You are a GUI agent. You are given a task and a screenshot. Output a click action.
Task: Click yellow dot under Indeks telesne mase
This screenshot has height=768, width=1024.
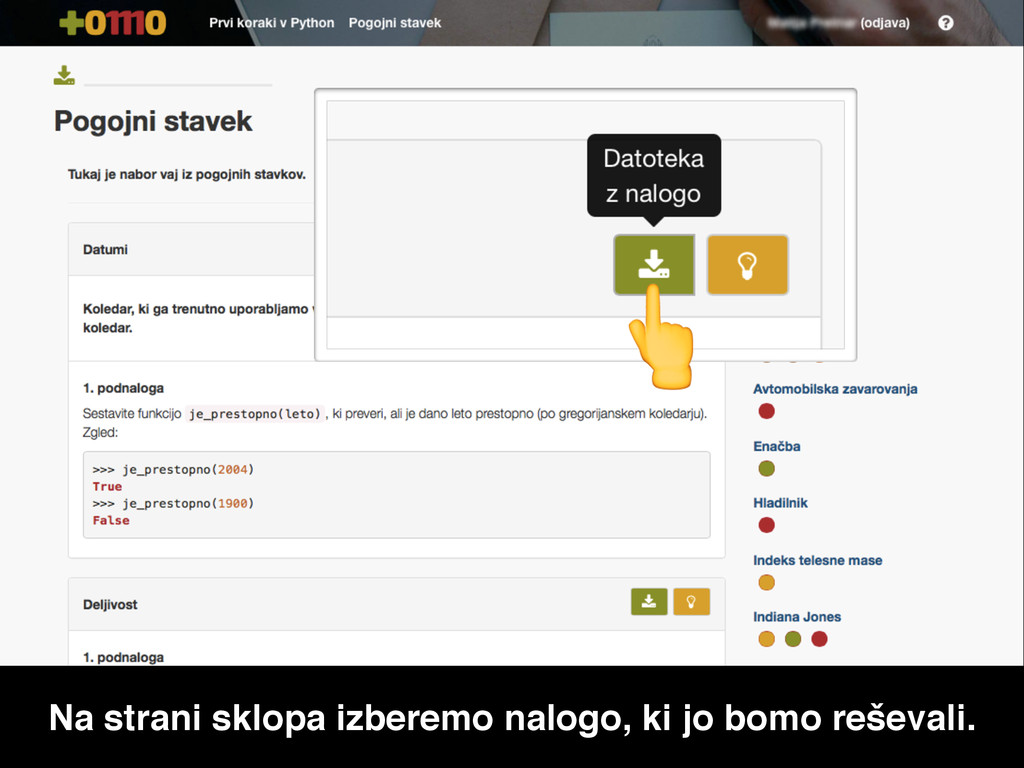coord(767,582)
